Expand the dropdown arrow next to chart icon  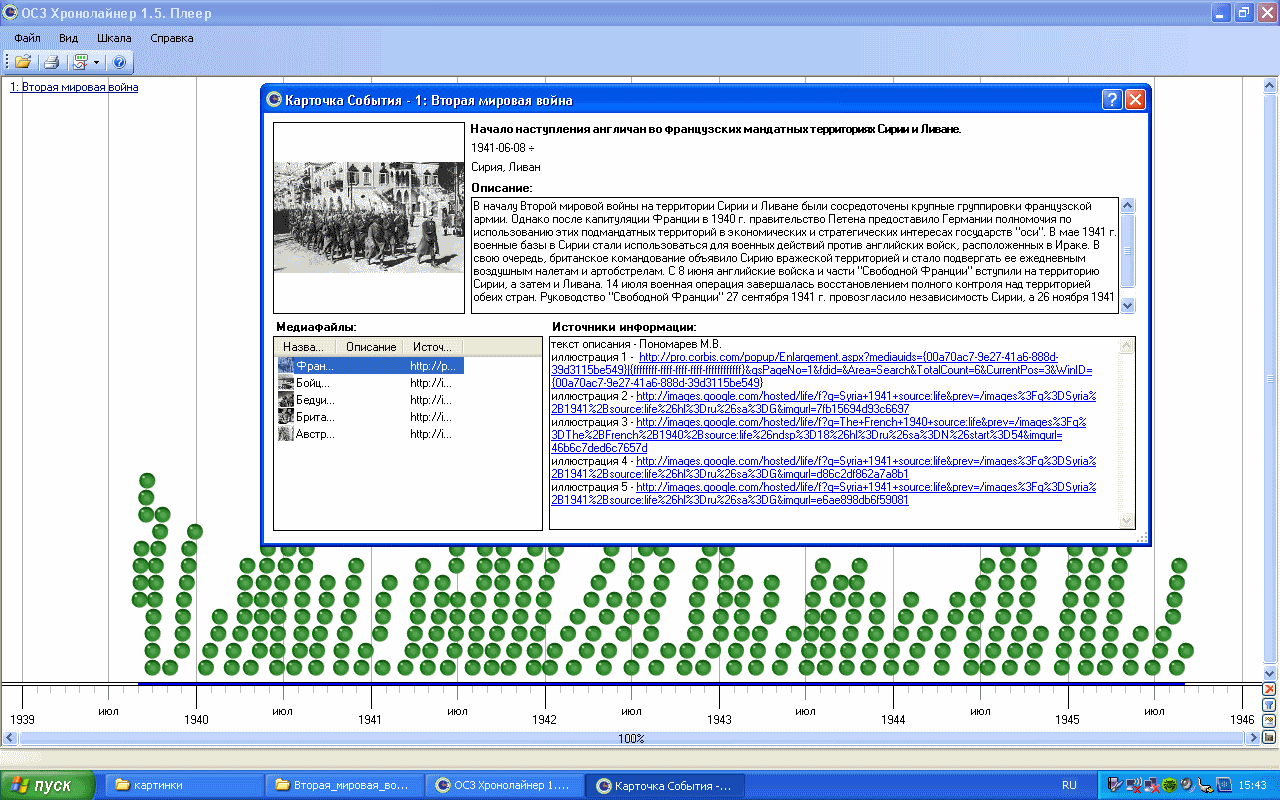pyautogui.click(x=96, y=62)
